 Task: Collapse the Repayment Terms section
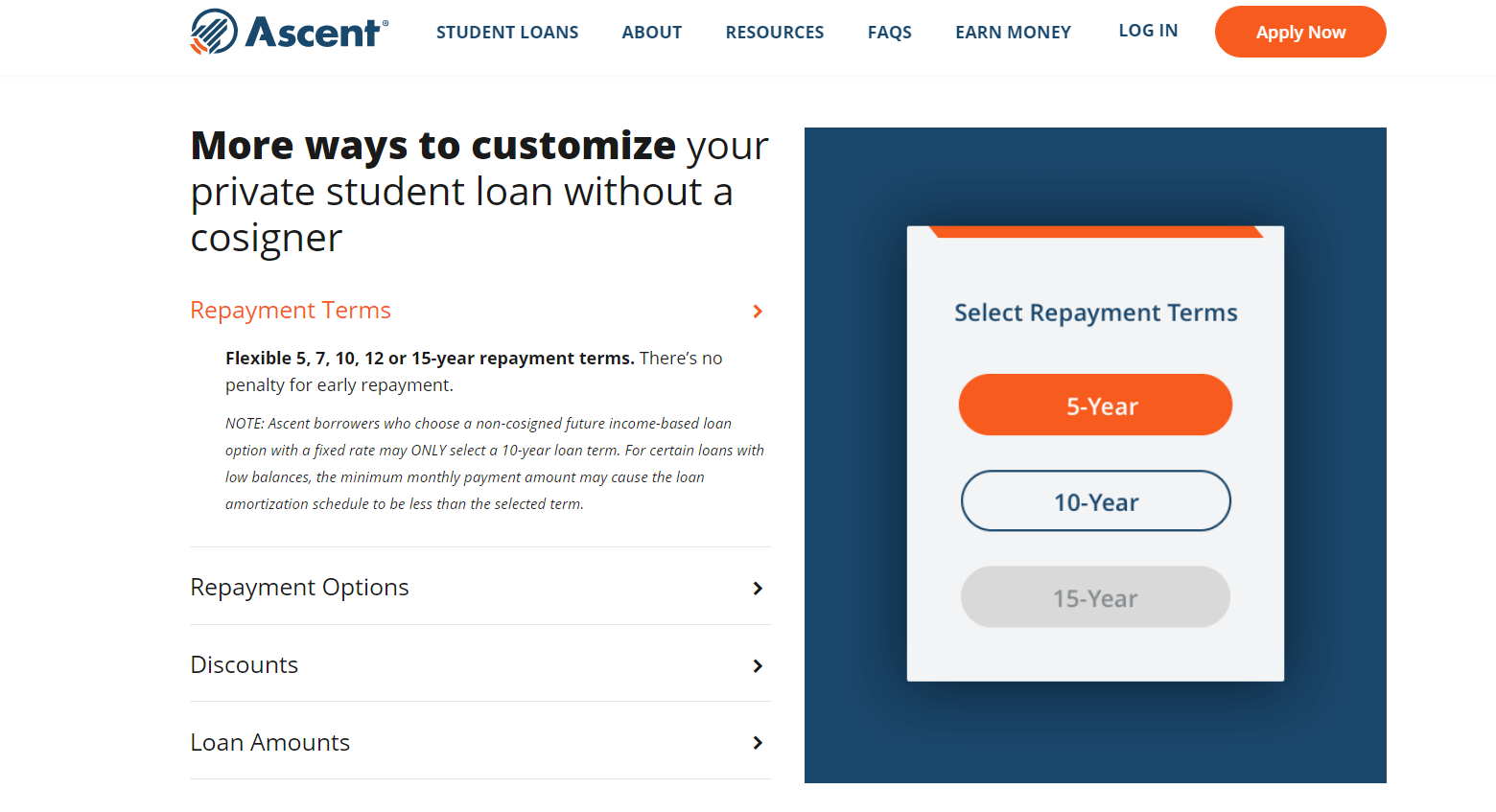click(291, 310)
